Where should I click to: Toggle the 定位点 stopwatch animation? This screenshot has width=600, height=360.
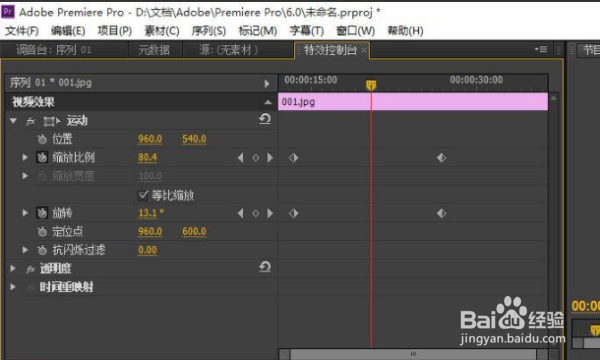42,231
